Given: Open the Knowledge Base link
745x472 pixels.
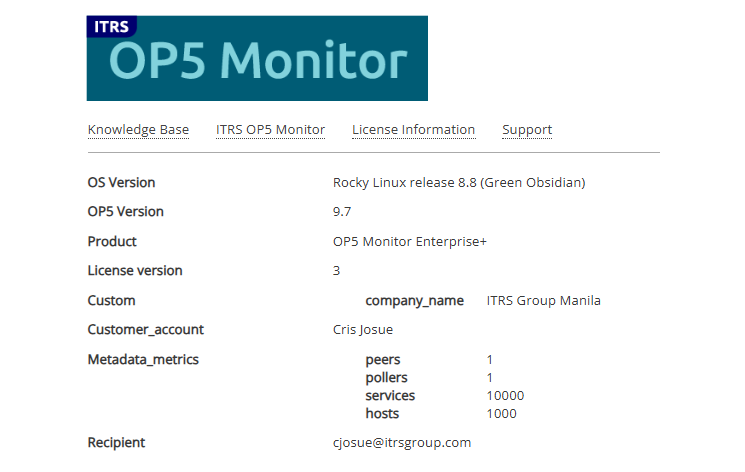Looking at the screenshot, I should (138, 130).
